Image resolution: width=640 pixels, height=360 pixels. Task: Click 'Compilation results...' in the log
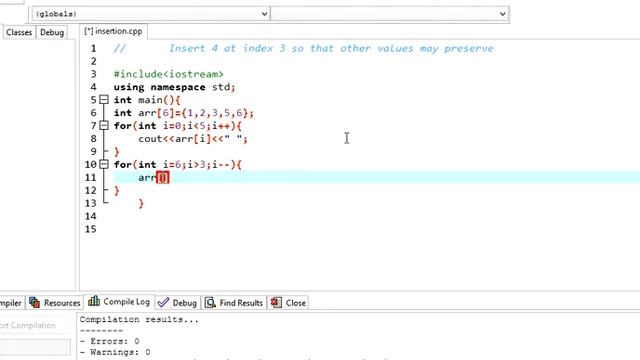139,320
